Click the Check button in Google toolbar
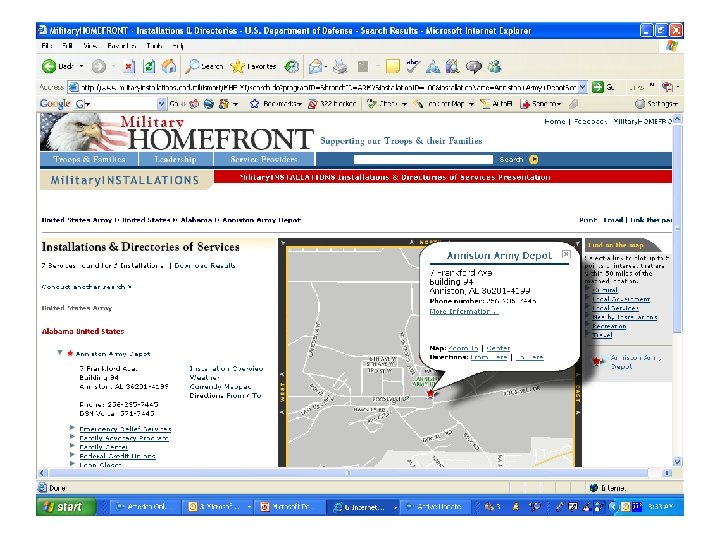 [387, 104]
